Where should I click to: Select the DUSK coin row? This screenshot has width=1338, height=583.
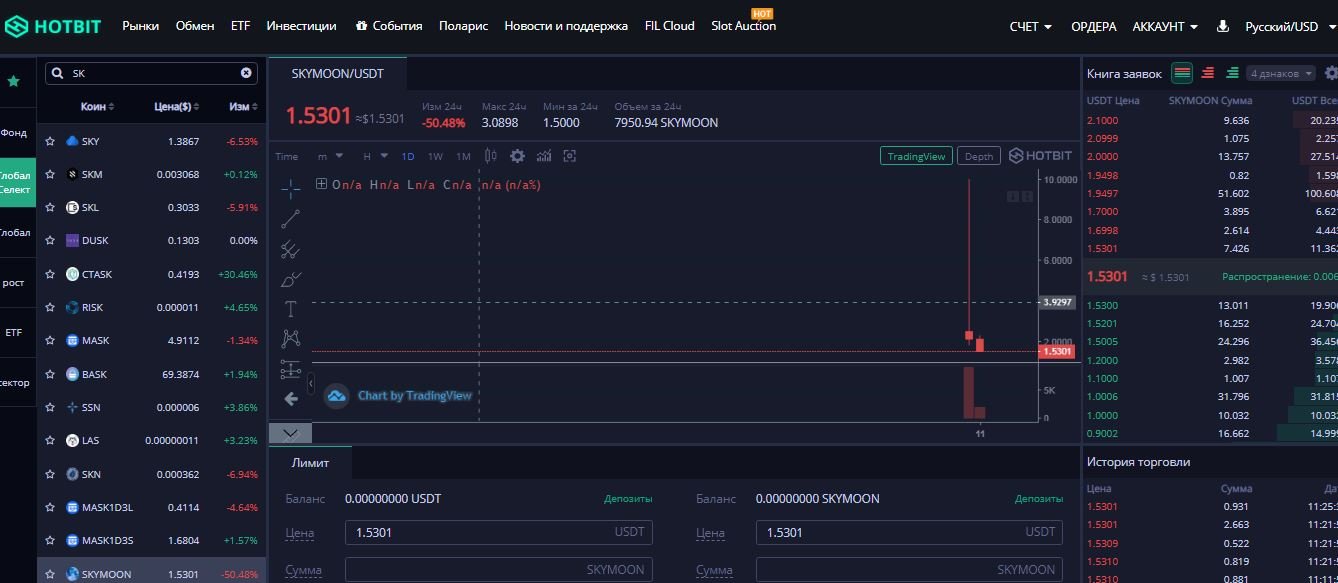click(151, 241)
